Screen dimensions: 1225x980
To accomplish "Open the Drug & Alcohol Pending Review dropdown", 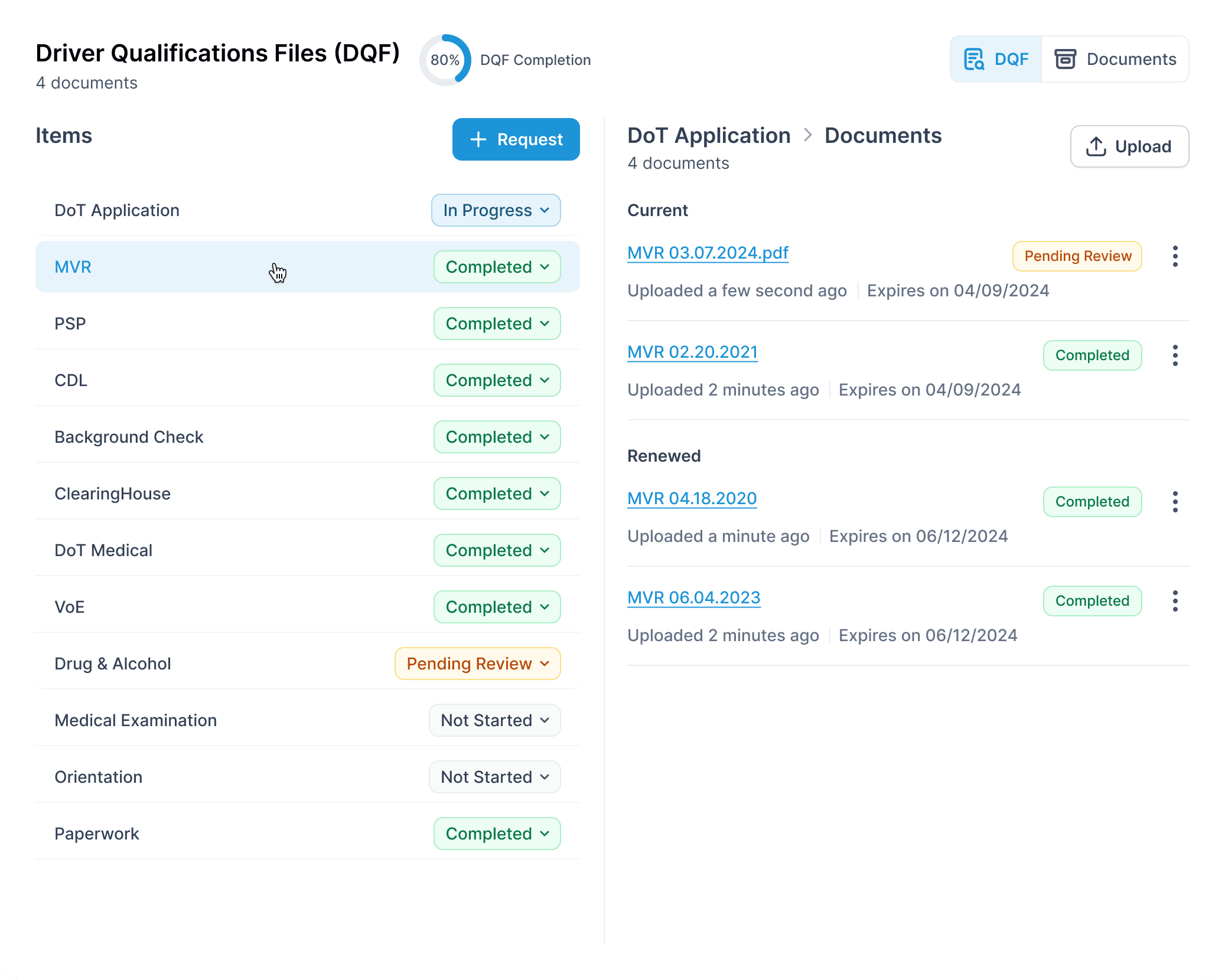I will click(477, 664).
